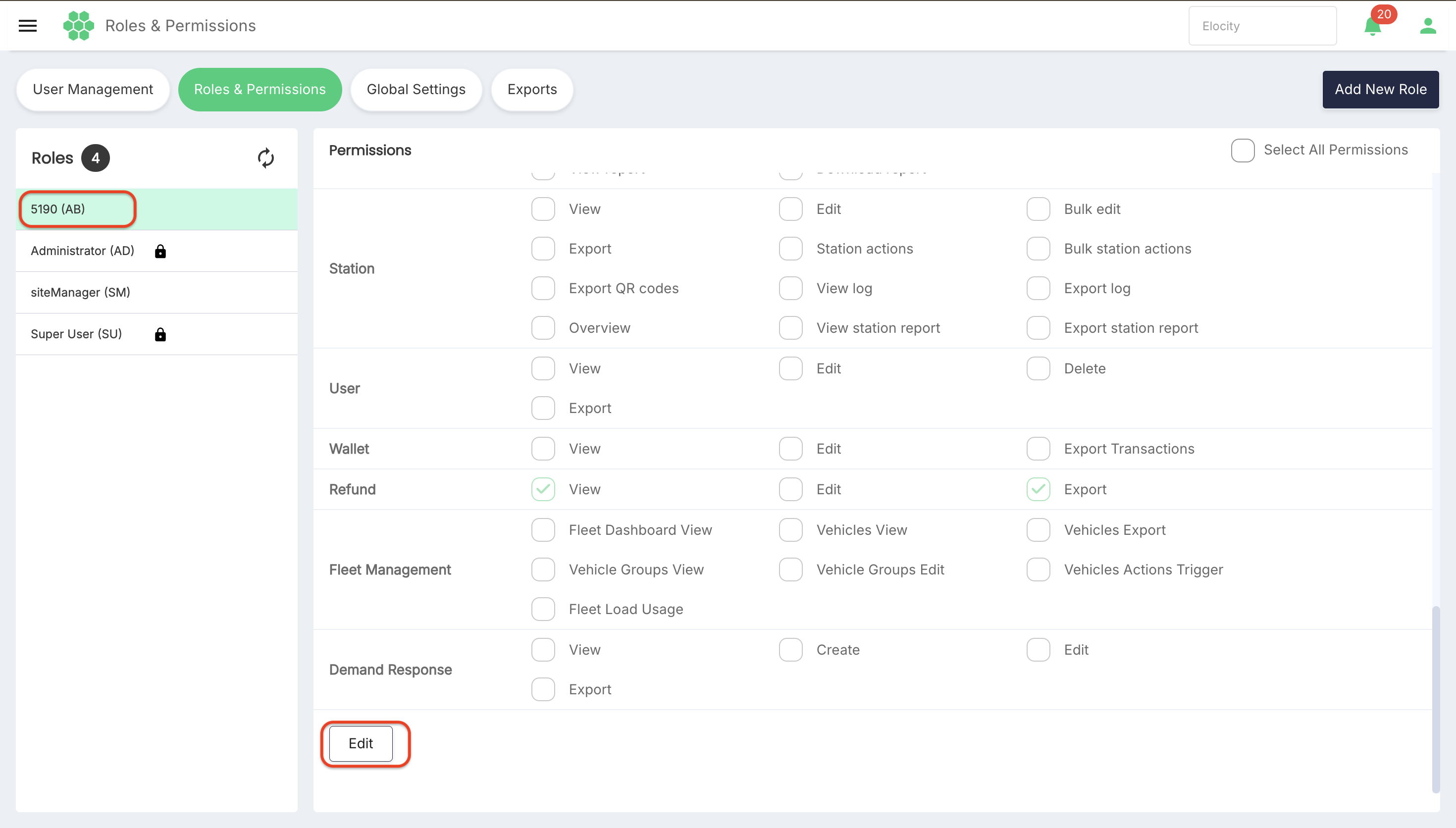This screenshot has width=1456, height=828.
Task: Check the User Export checkbox
Action: pyautogui.click(x=543, y=409)
